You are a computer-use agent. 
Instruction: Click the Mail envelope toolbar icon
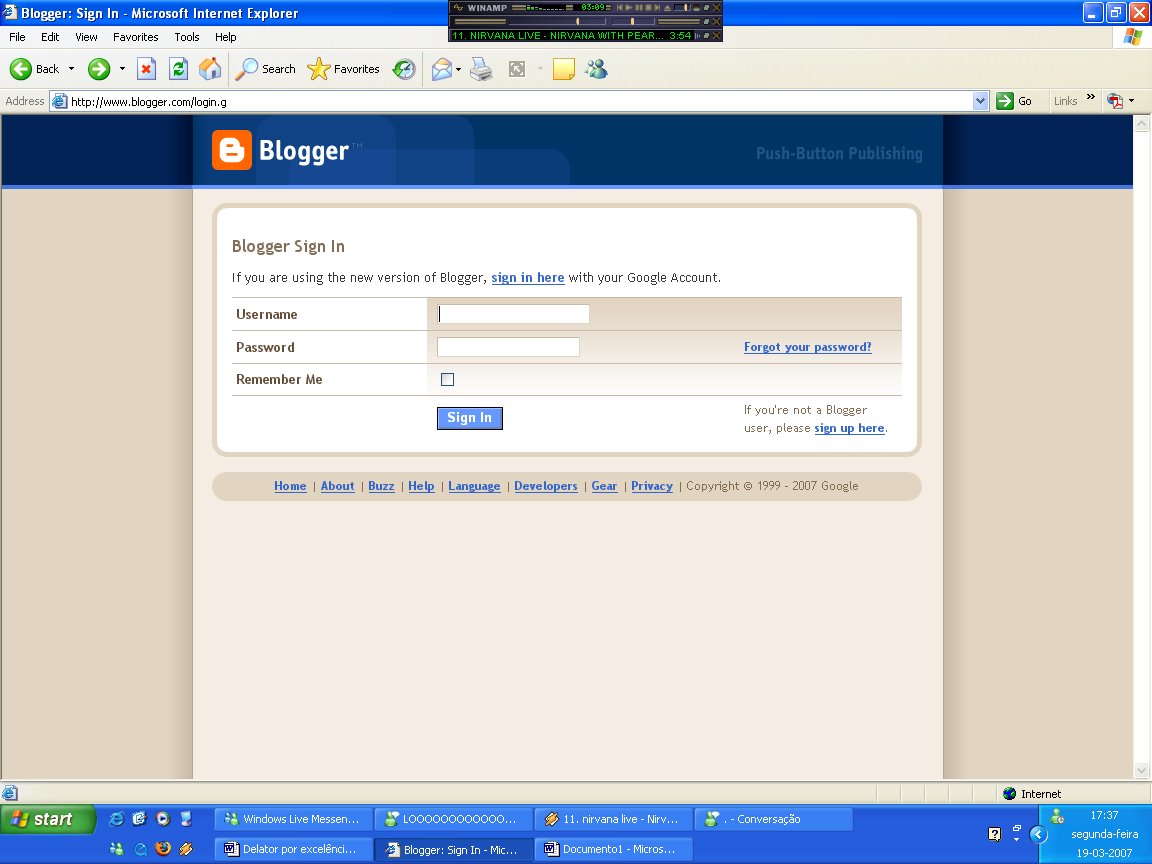[442, 69]
